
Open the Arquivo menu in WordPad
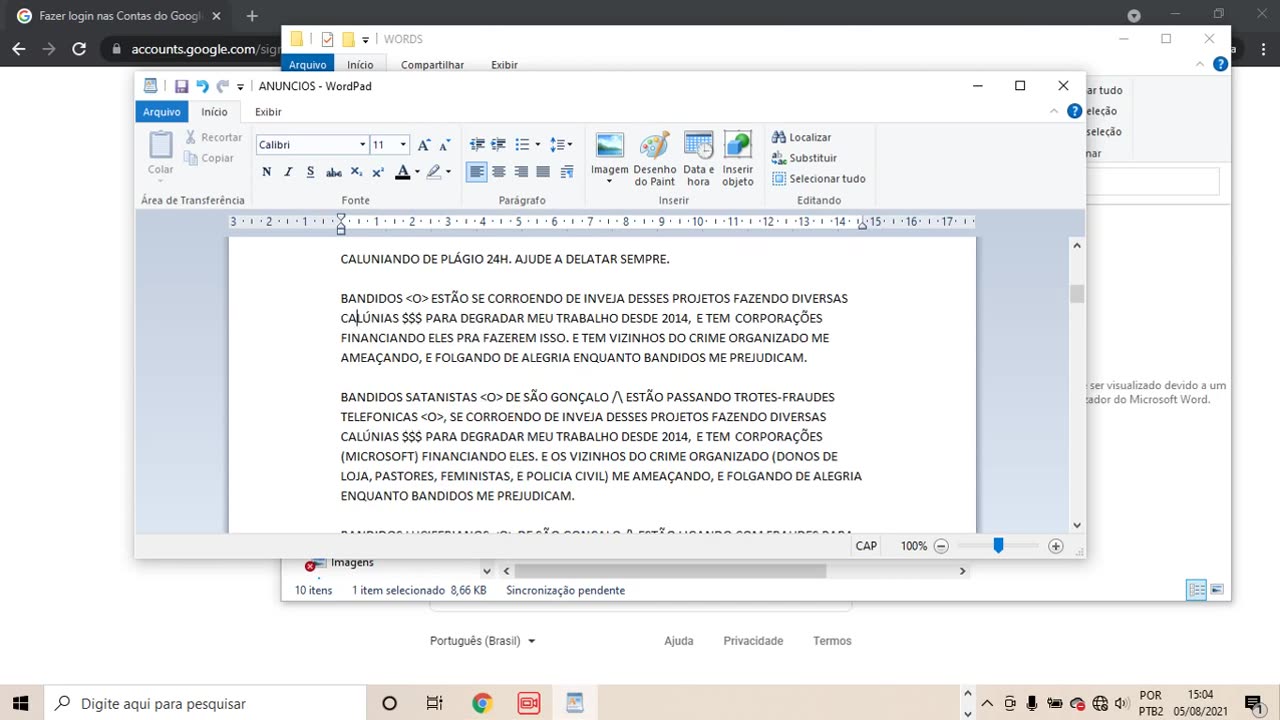coord(161,112)
